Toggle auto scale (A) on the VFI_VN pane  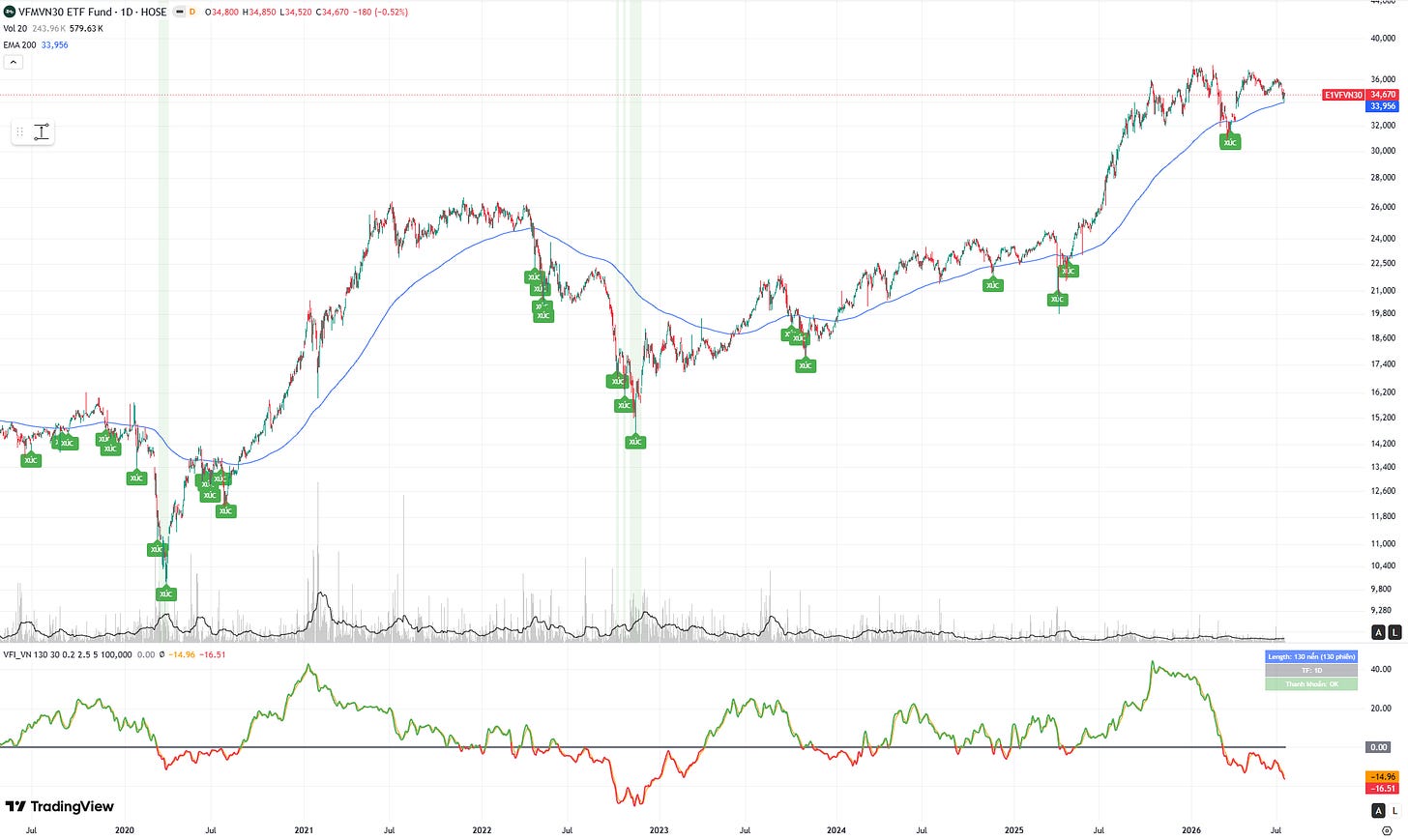pos(1379,810)
